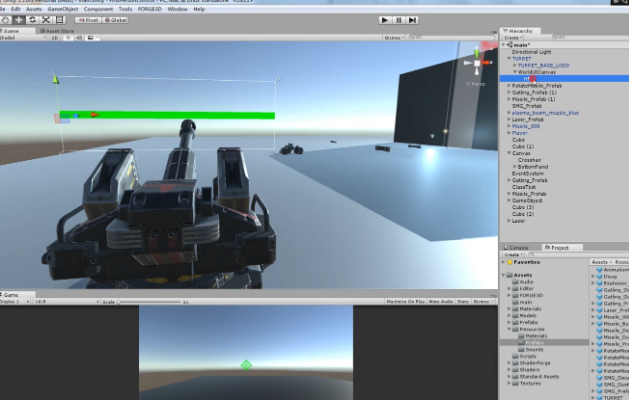629x400 pixels.
Task: Collapse the main scene in Hierarchy
Action: 503,45
